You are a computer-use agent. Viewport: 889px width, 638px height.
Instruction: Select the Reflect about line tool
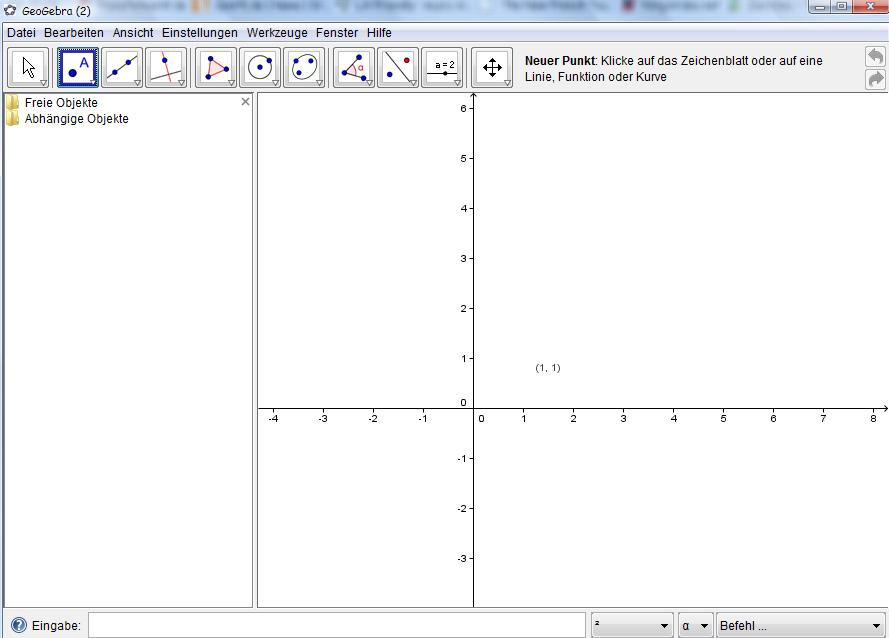[x=397, y=68]
